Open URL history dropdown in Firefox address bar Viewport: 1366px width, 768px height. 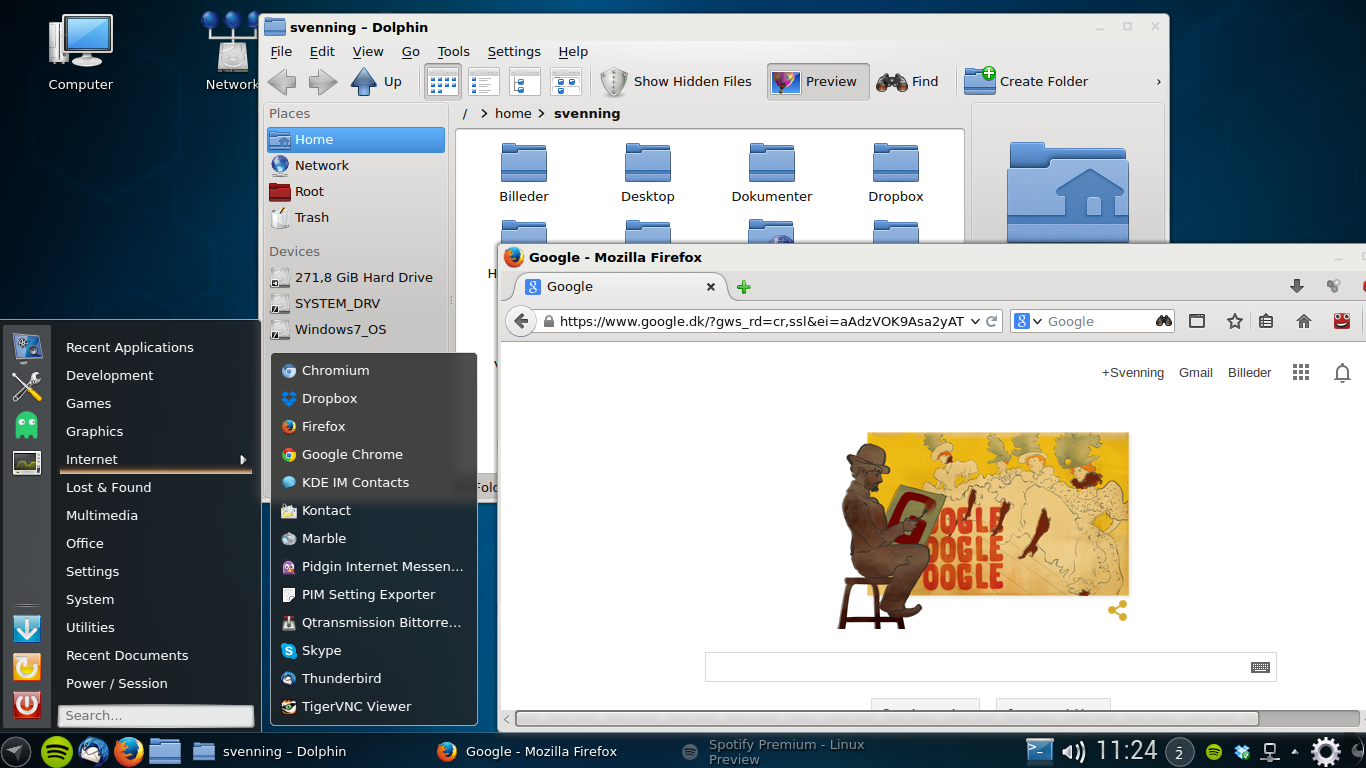(975, 321)
